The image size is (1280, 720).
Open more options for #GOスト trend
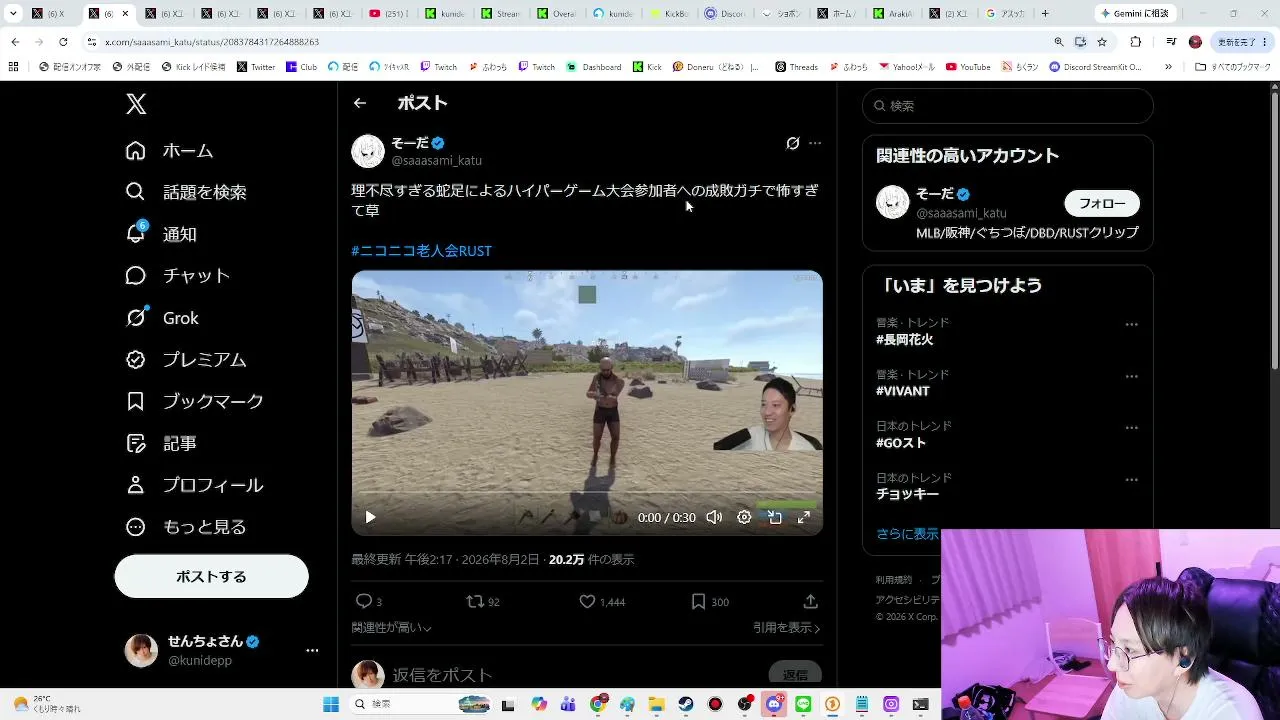coord(1131,427)
